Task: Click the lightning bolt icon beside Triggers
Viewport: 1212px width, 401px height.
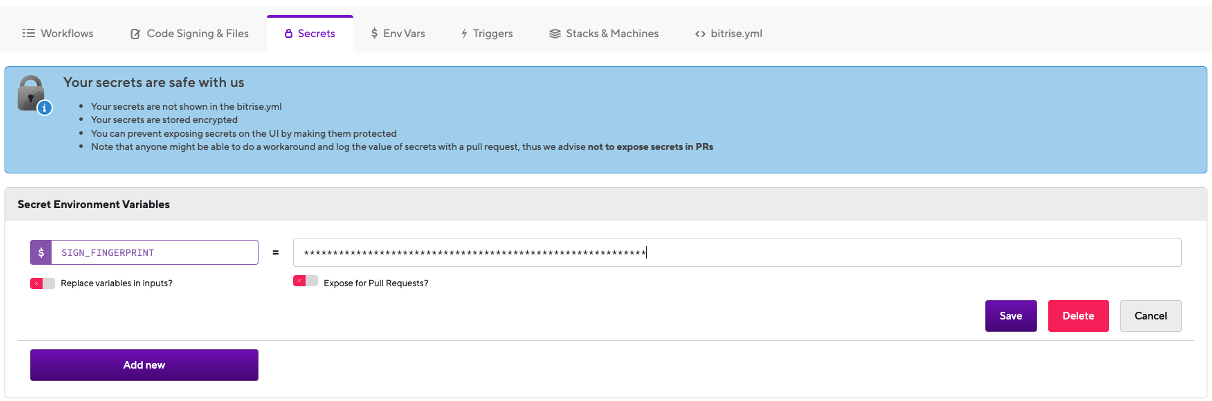Action: (x=464, y=34)
